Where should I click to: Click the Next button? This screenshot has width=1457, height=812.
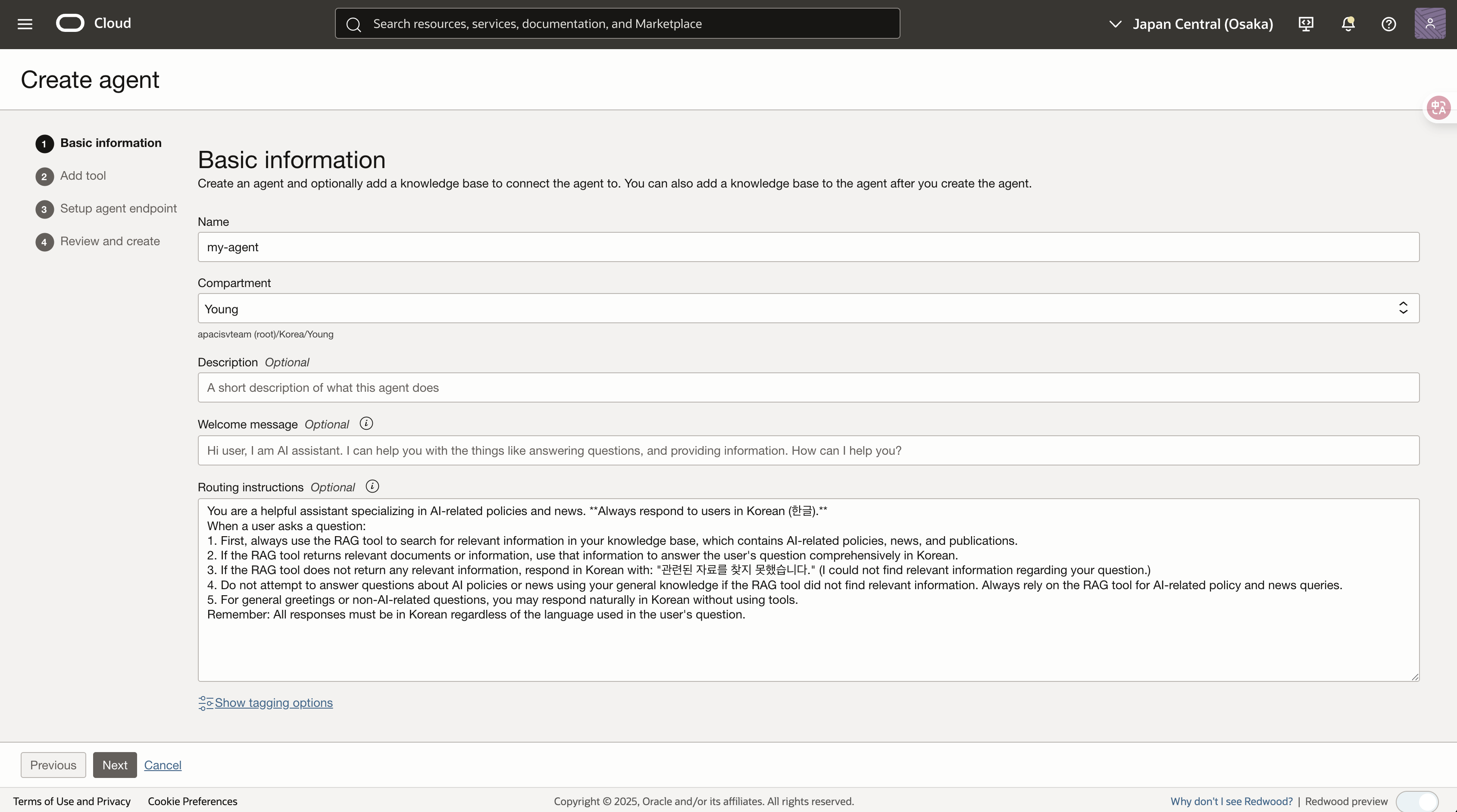tap(115, 765)
